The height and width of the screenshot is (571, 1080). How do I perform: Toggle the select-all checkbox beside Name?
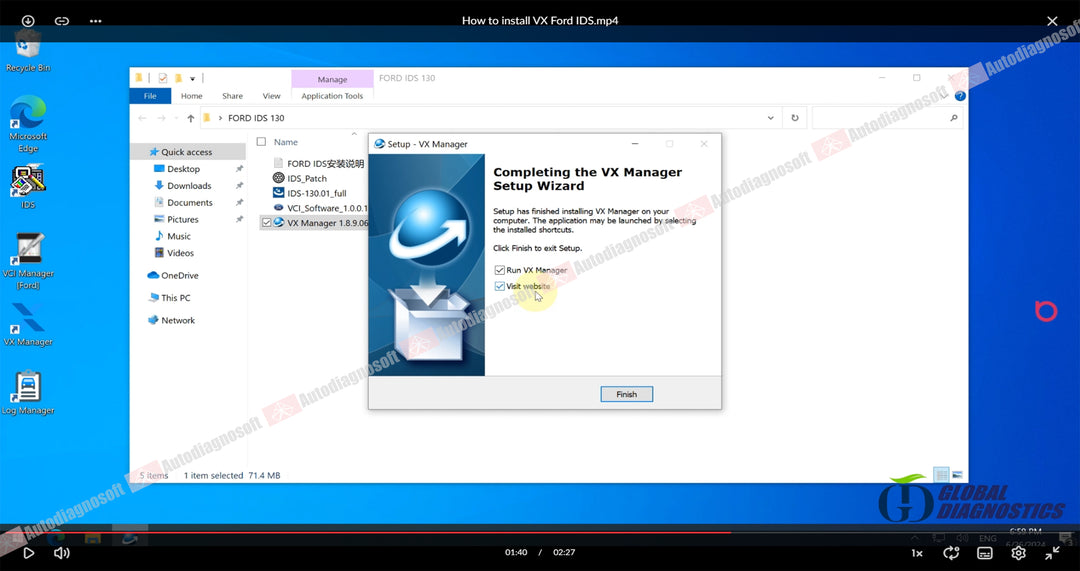coord(261,142)
